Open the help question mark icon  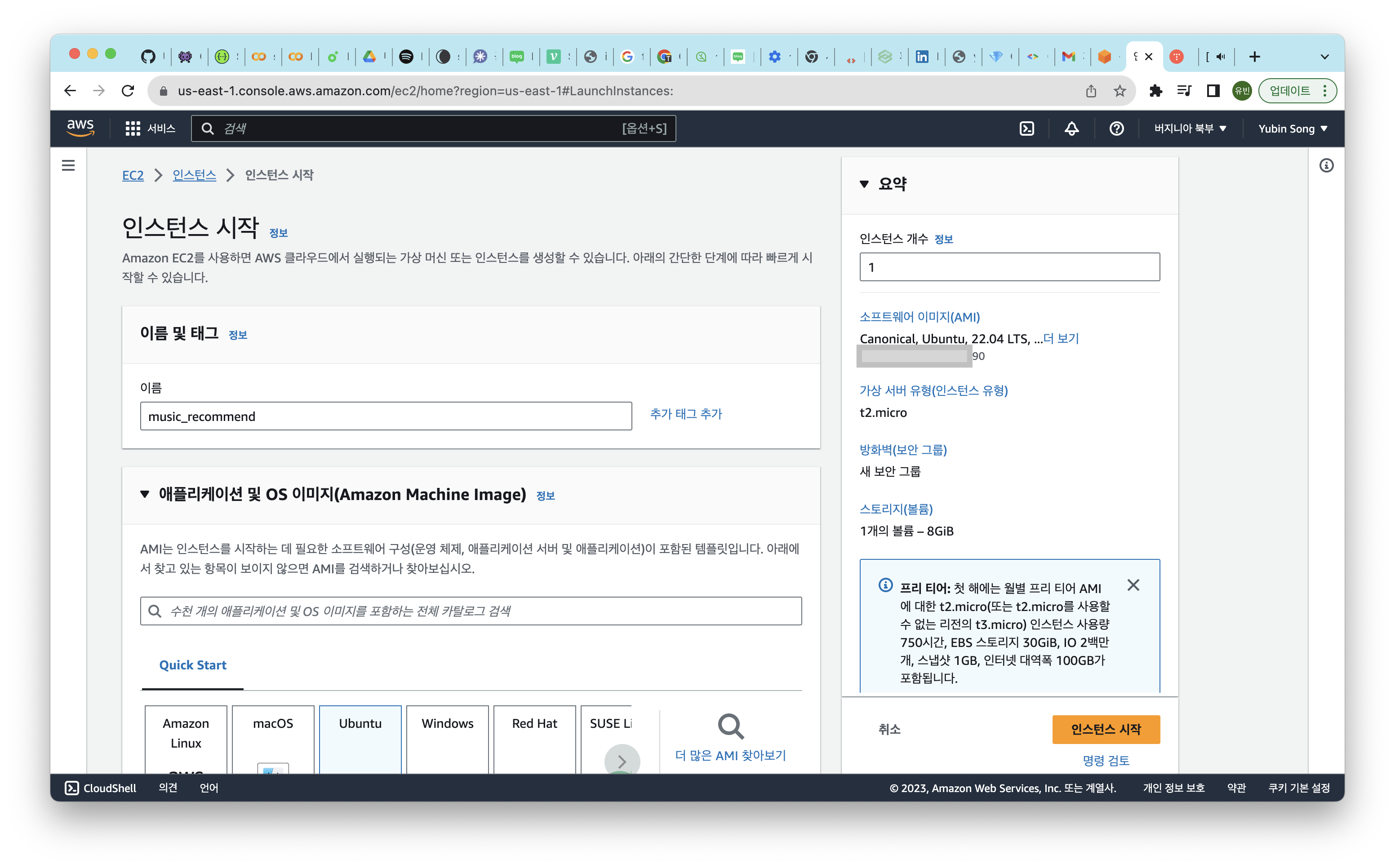pyautogui.click(x=1116, y=128)
